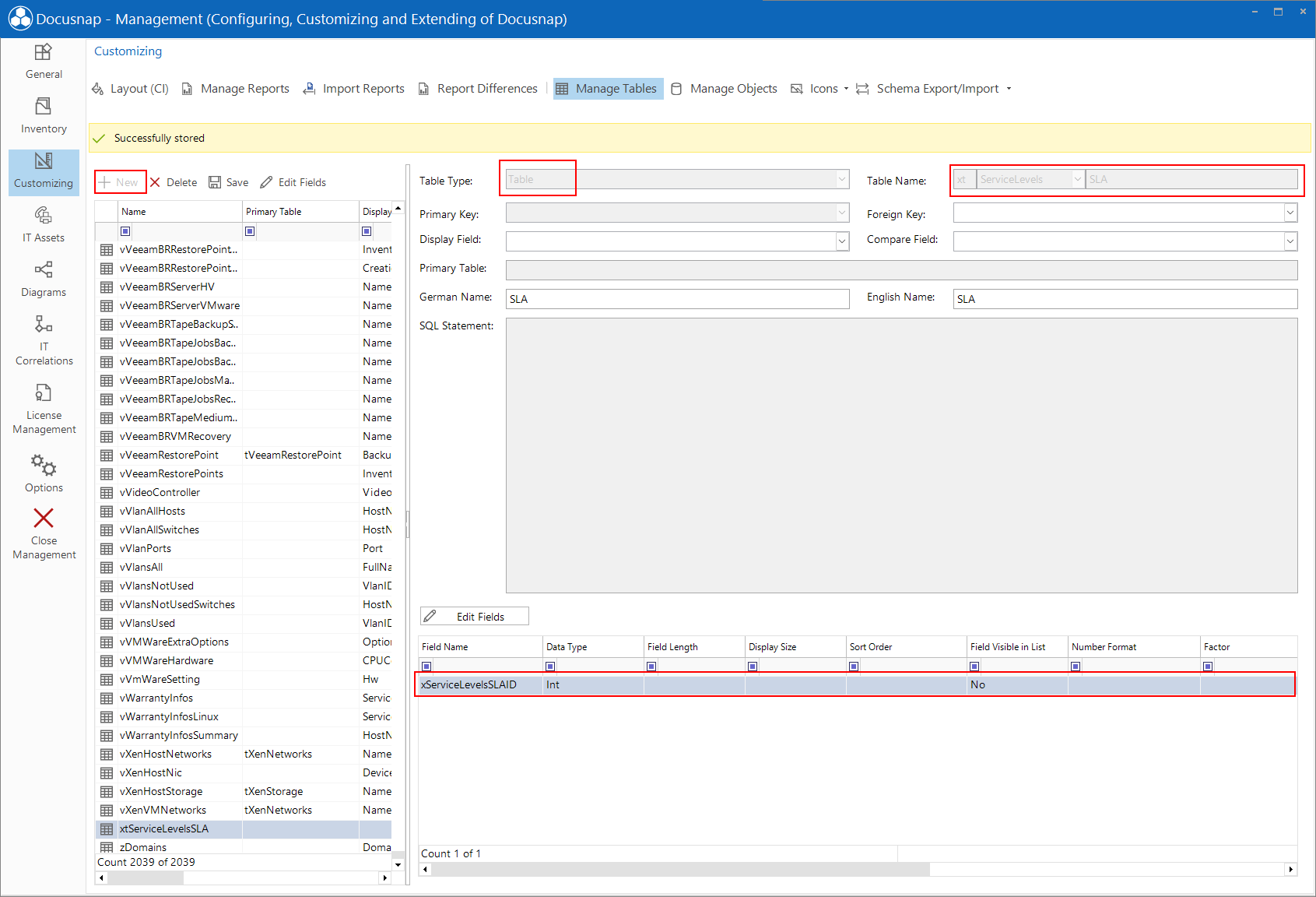
Task: Click Delete in the table list toolbar
Action: coord(174,182)
